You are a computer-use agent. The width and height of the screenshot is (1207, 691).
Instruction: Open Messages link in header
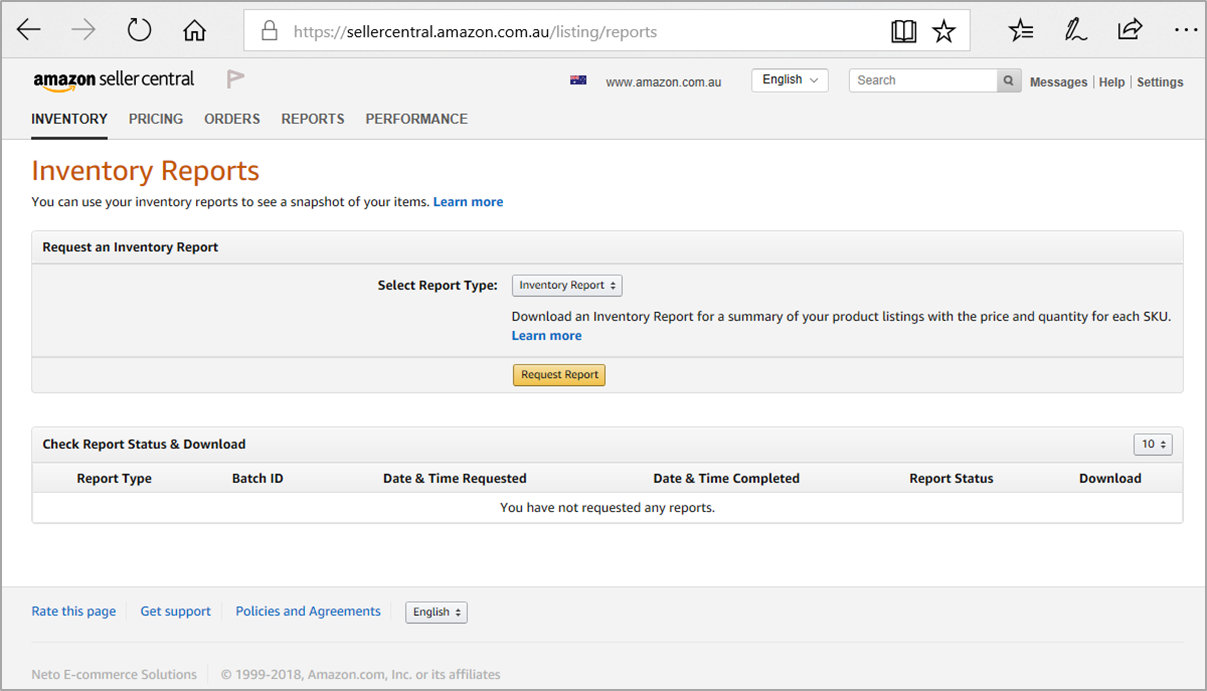coord(1058,82)
